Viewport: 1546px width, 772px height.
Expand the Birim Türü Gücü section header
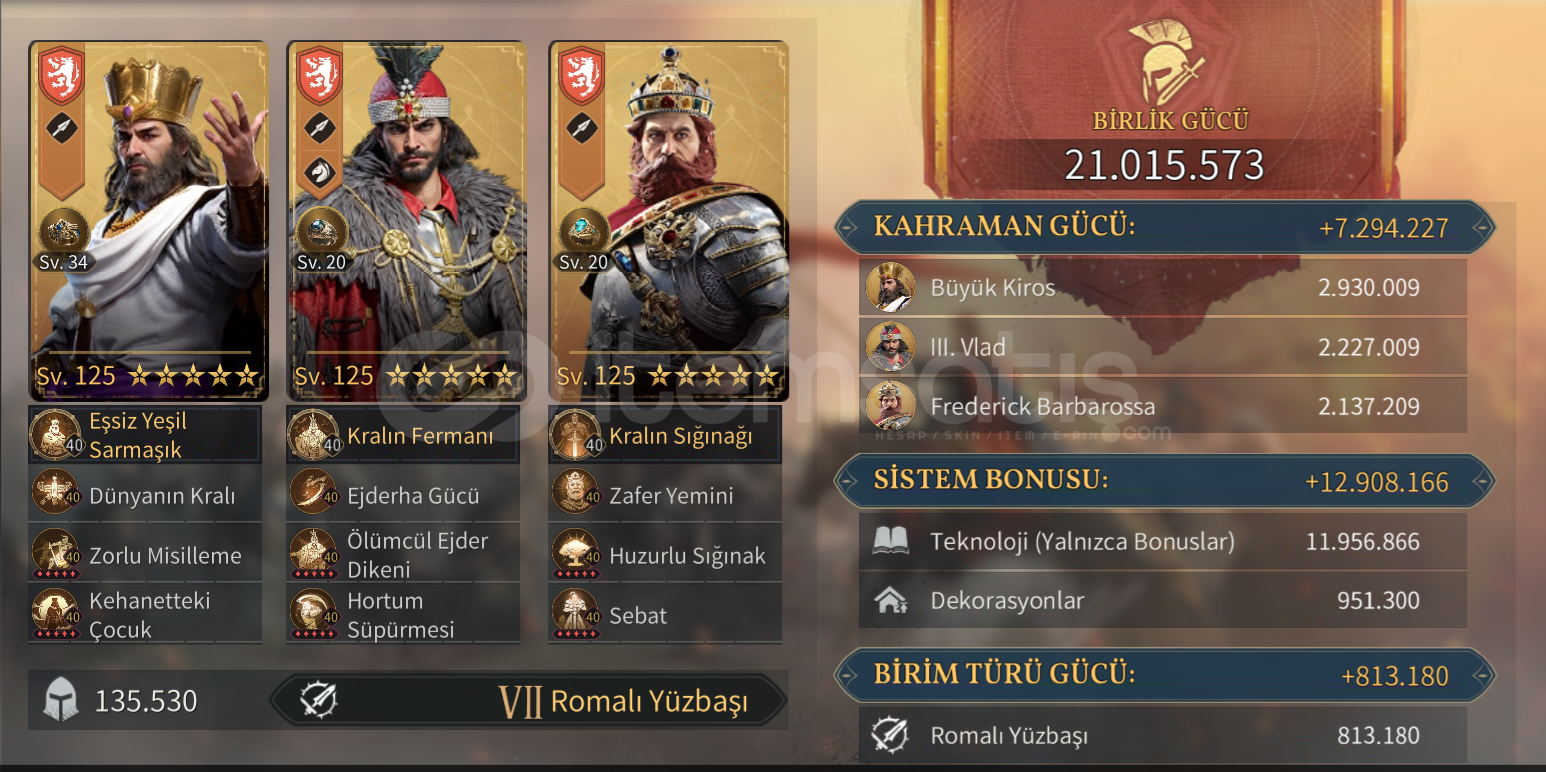(x=1165, y=675)
